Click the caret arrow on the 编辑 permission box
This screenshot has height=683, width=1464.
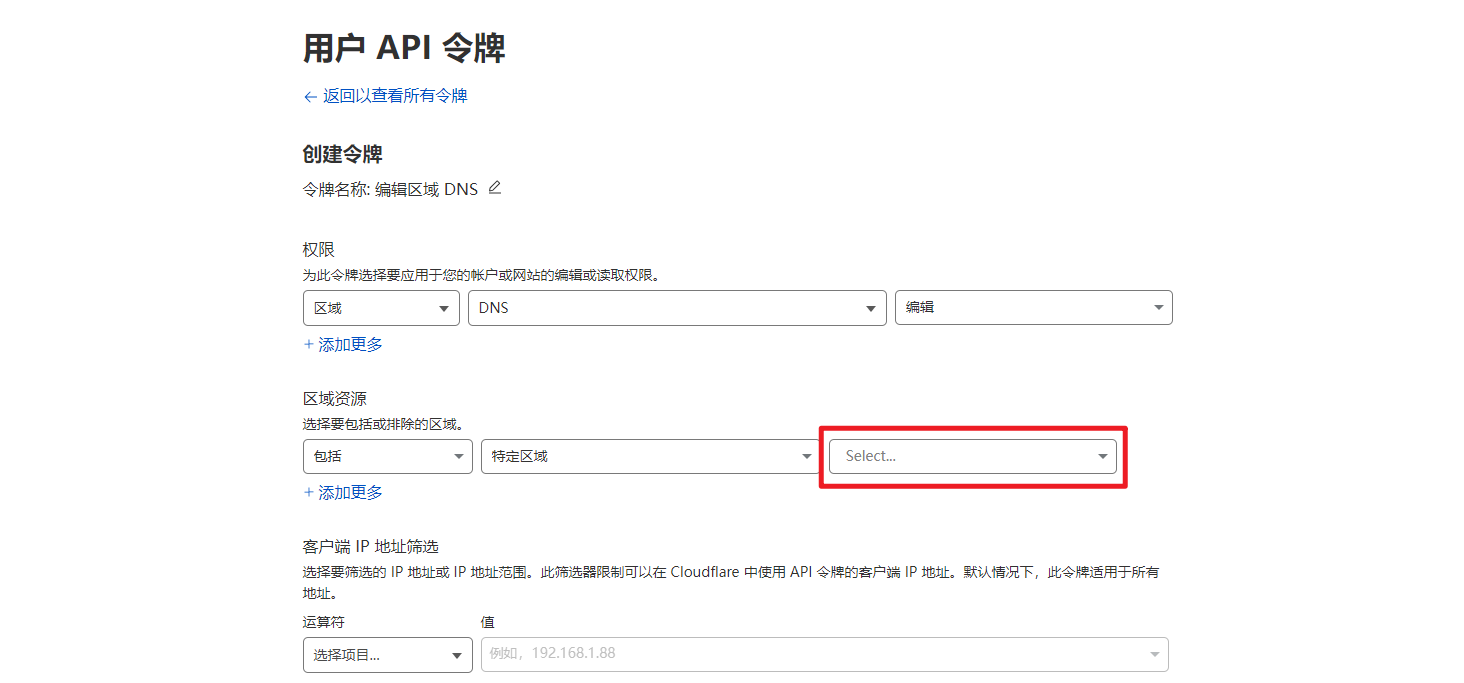1158,308
